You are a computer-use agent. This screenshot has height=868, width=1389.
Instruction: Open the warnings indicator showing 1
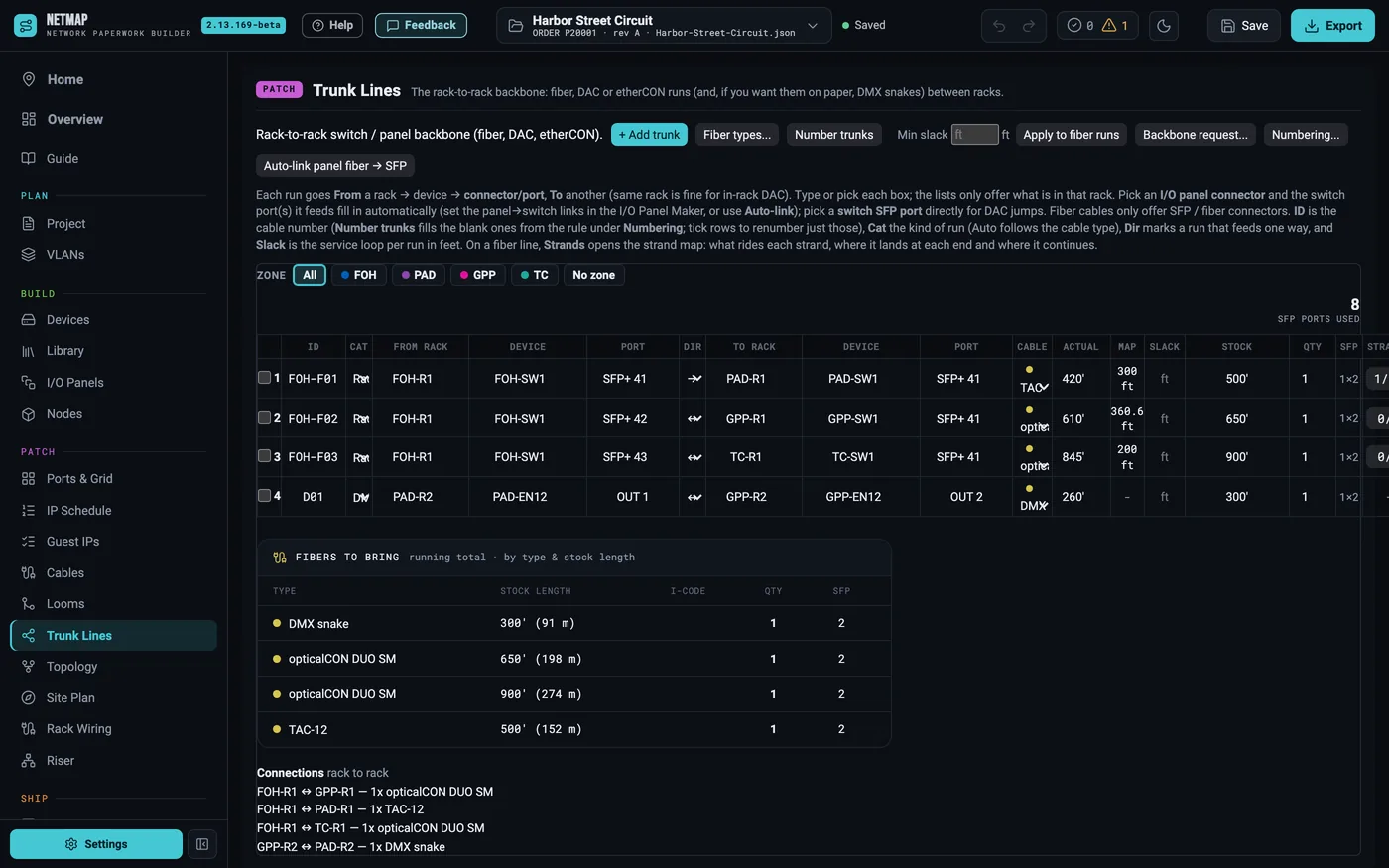(1115, 26)
